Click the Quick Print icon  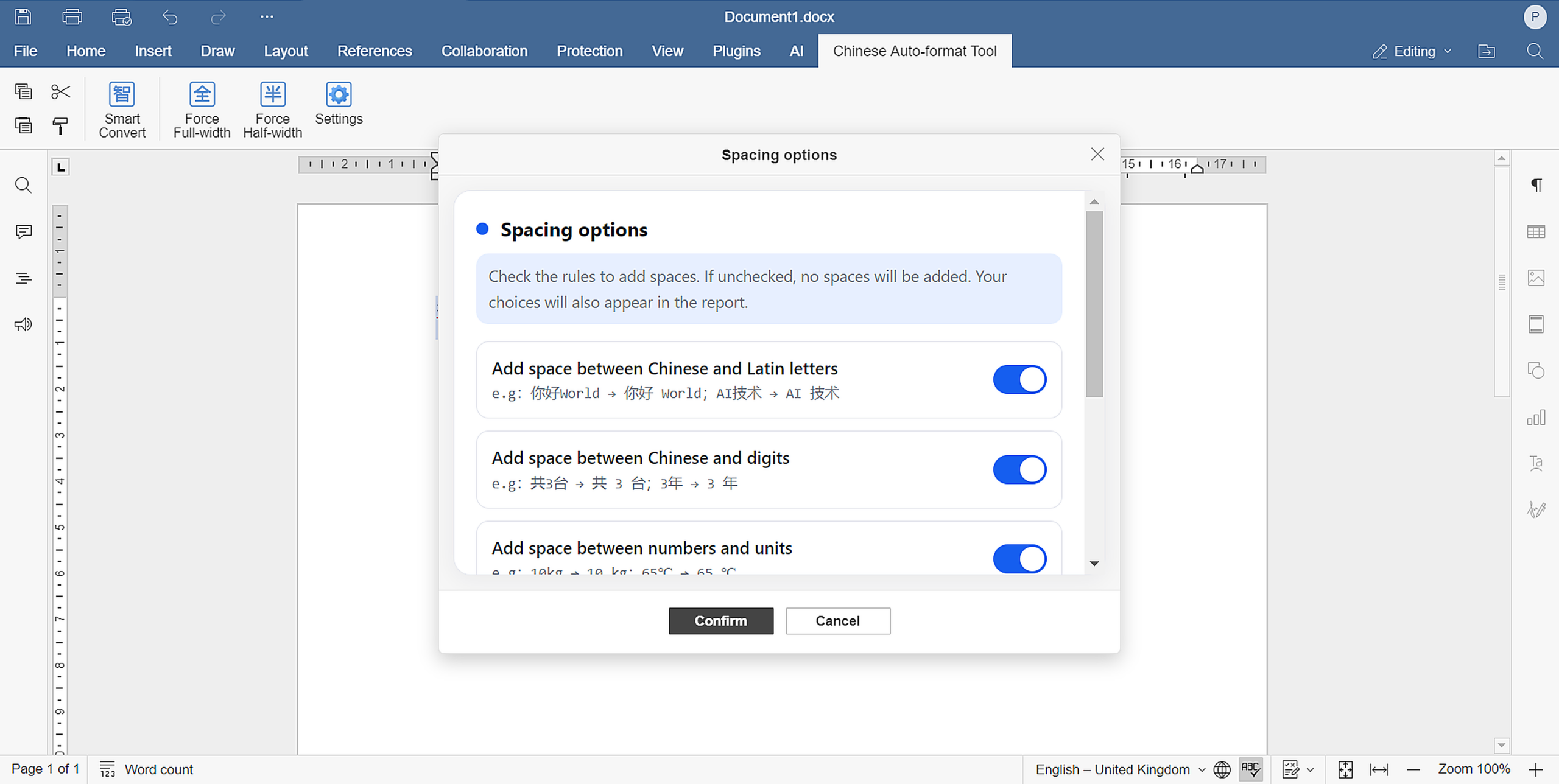point(121,16)
